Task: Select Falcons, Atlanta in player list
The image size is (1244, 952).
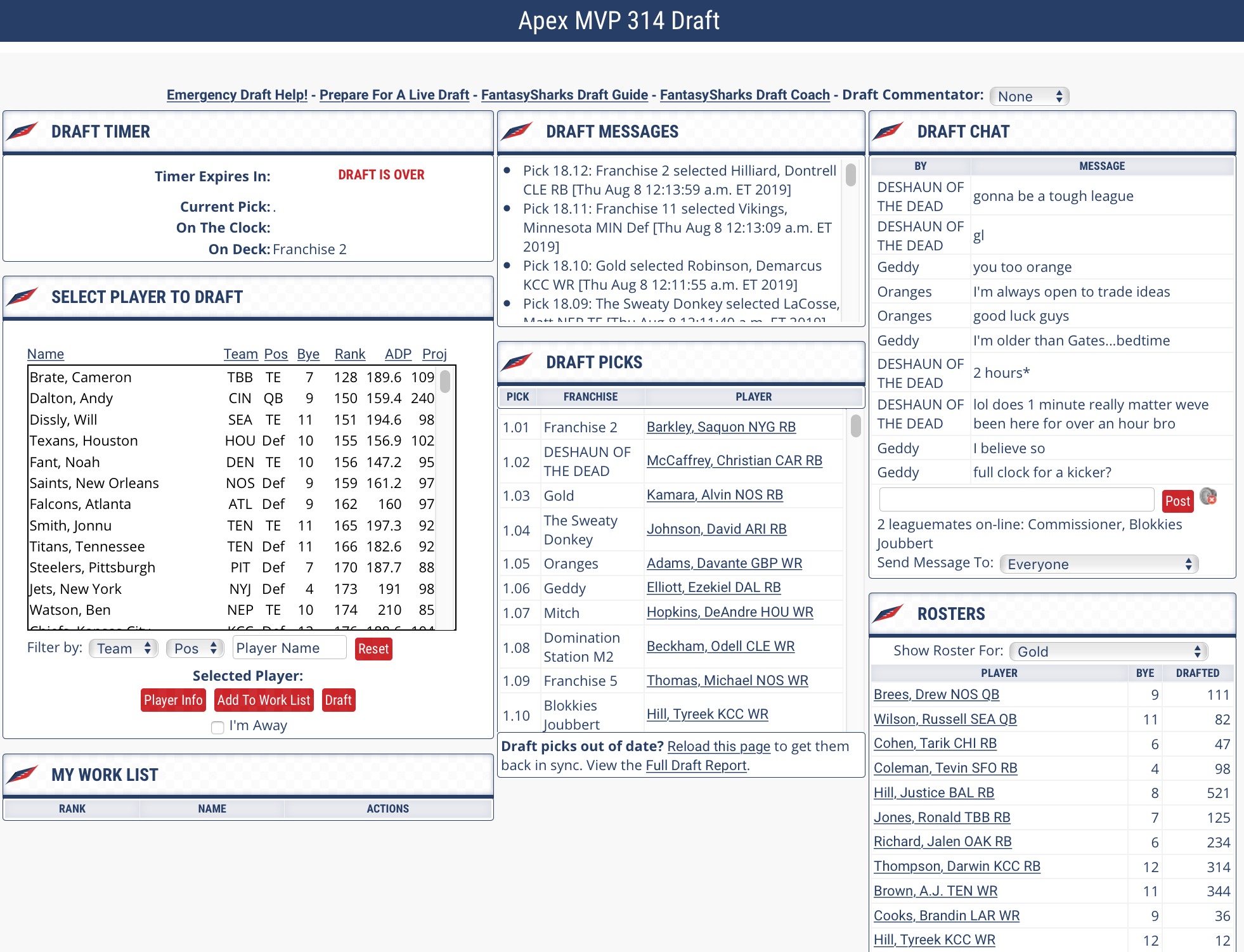Action: 232,504
